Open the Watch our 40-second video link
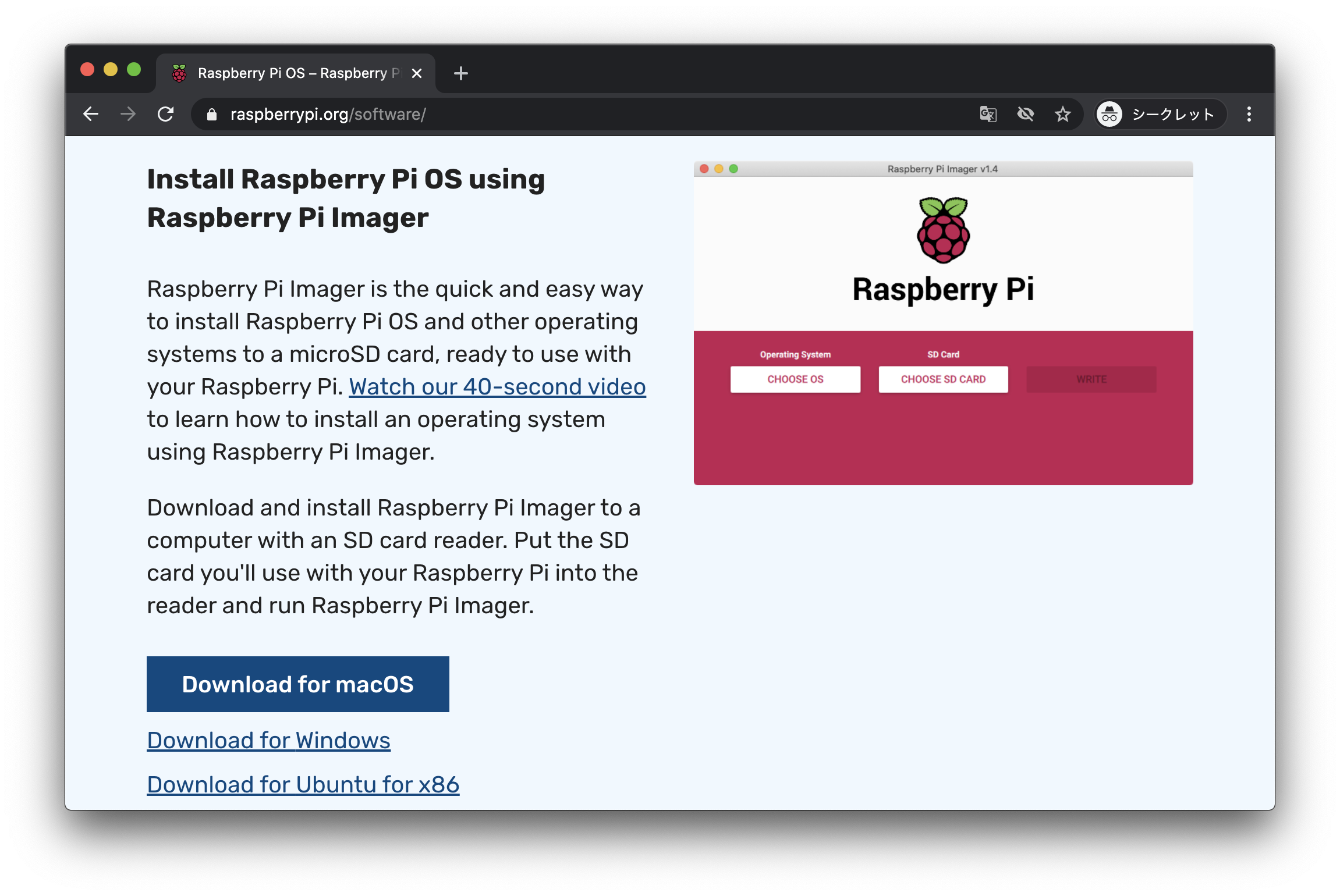1340x896 pixels. [x=497, y=386]
